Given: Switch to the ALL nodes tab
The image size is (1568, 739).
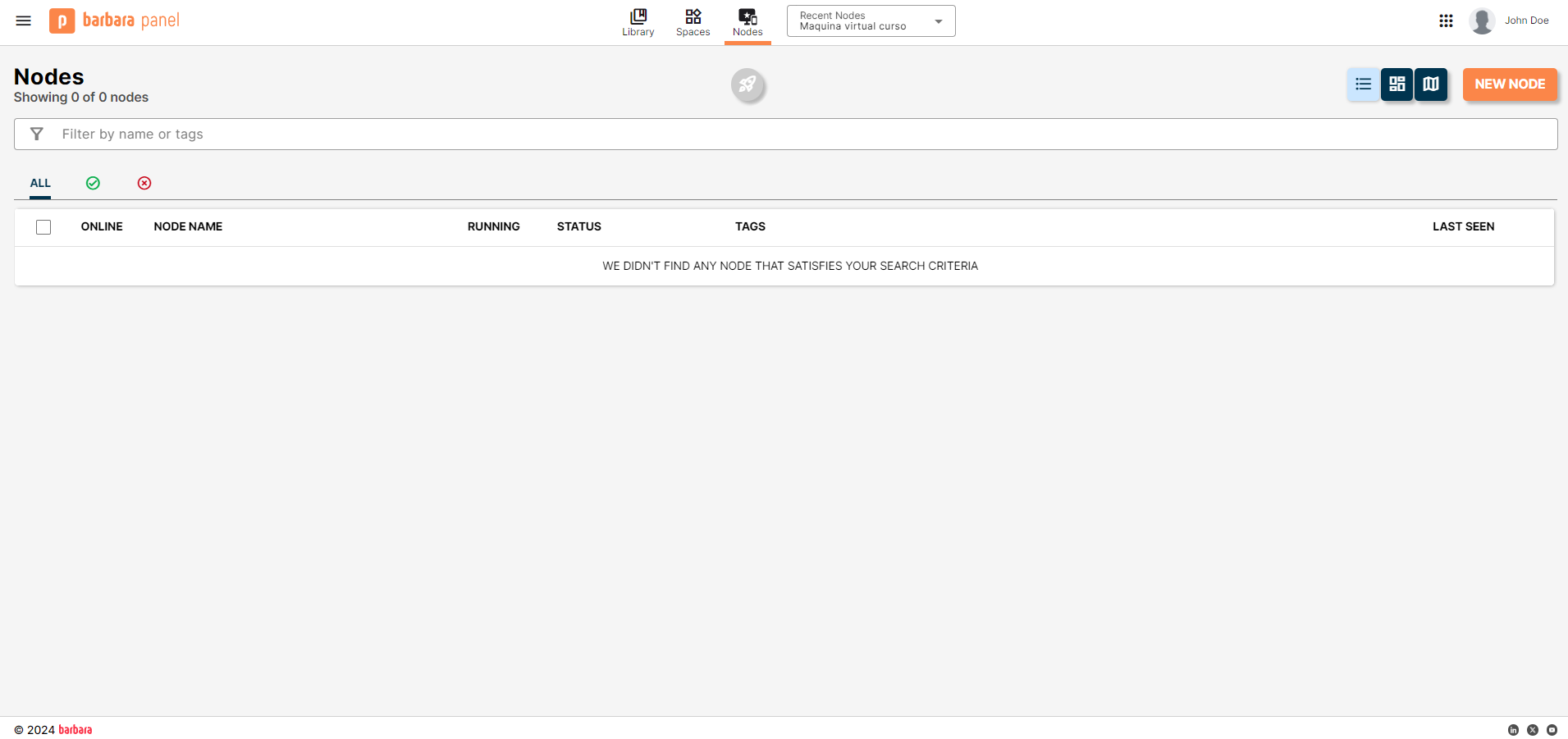Looking at the screenshot, I should (39, 183).
